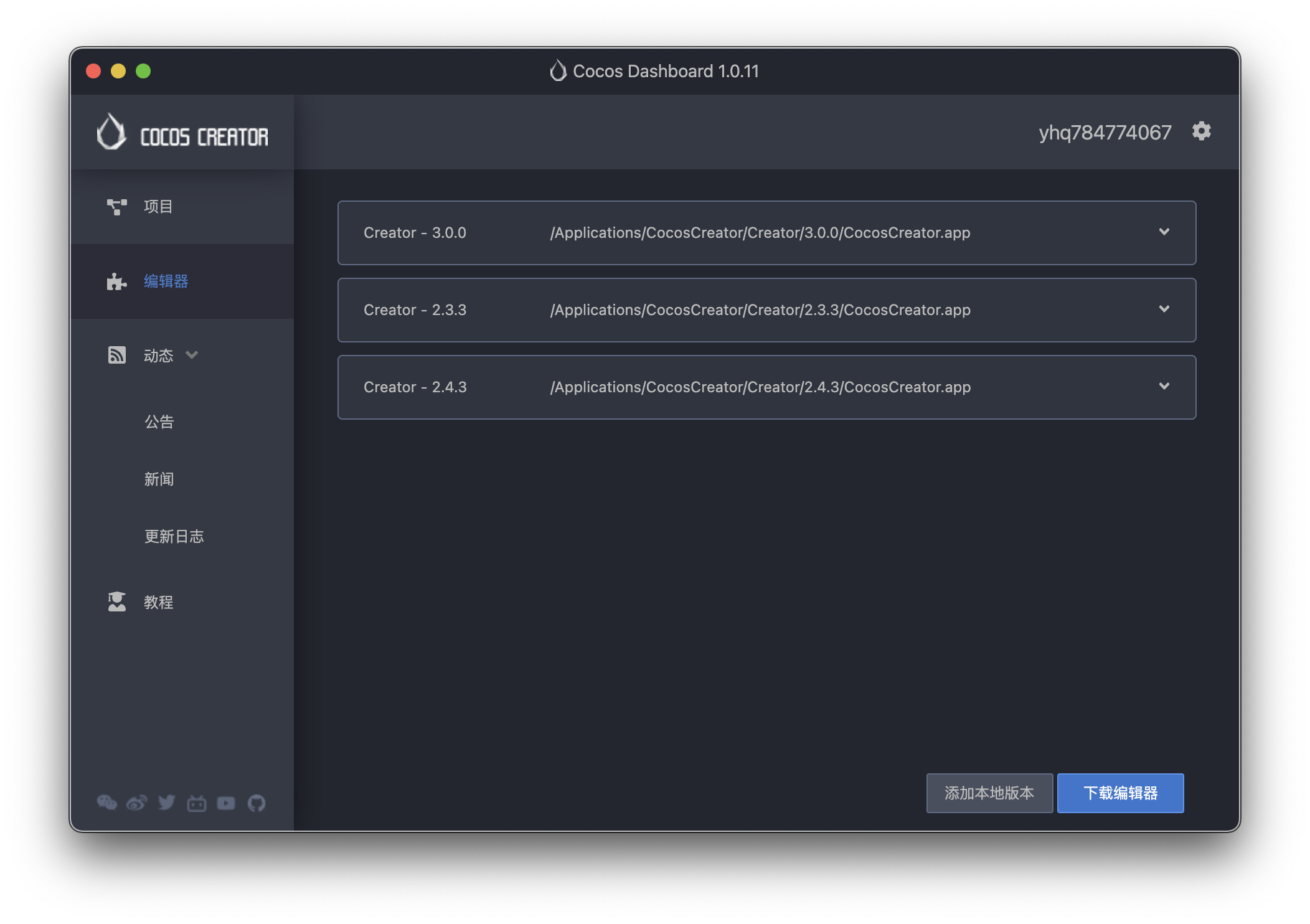Expand Creator 3.0.0 options chevron
The image size is (1310, 924).
1164,232
